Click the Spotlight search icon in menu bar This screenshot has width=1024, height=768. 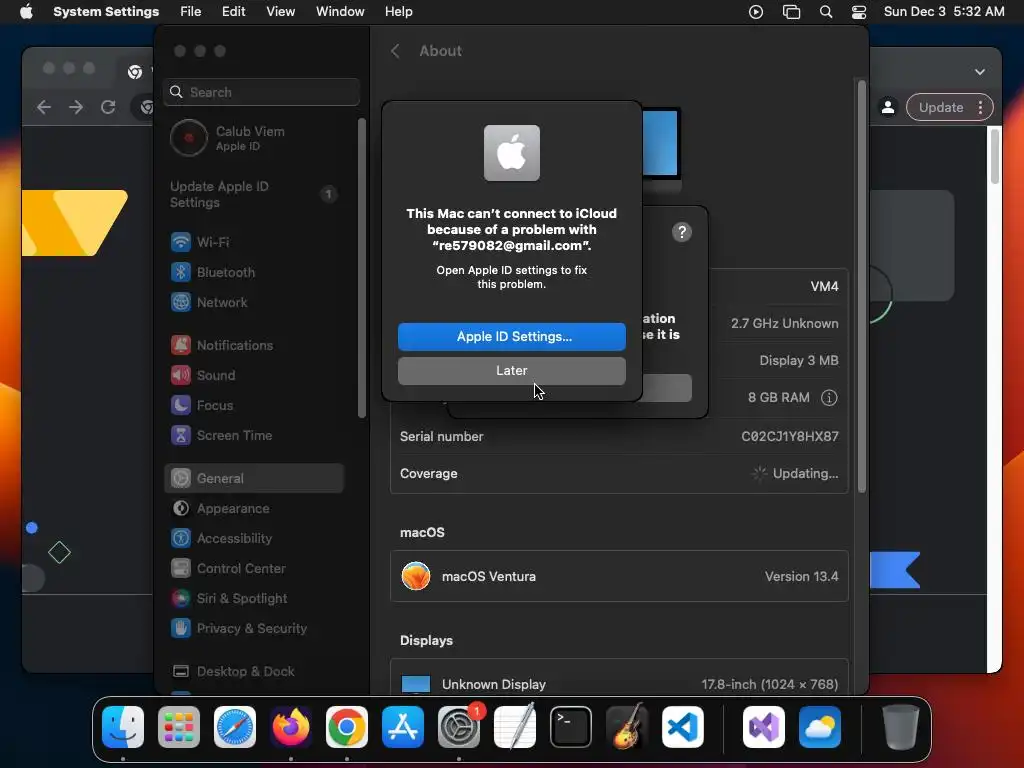tap(825, 12)
